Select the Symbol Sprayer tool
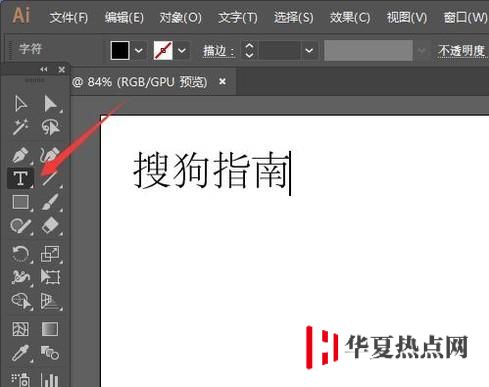Viewport: 489px width, 387px height. pos(21,379)
